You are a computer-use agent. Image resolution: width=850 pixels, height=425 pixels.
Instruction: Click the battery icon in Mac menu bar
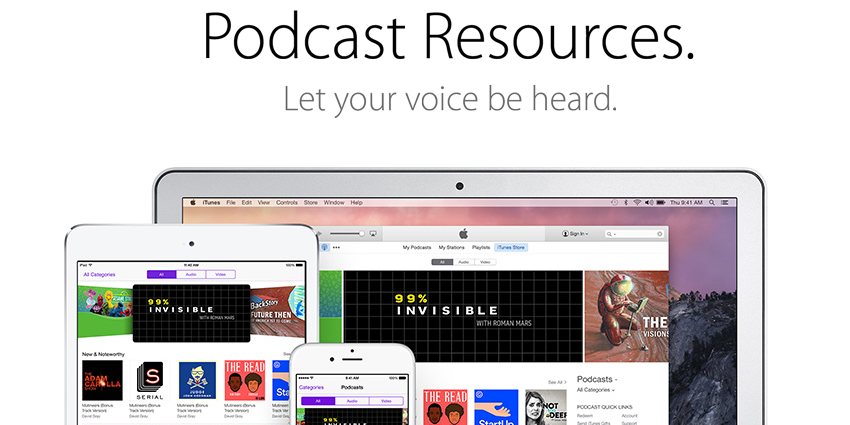pos(661,203)
